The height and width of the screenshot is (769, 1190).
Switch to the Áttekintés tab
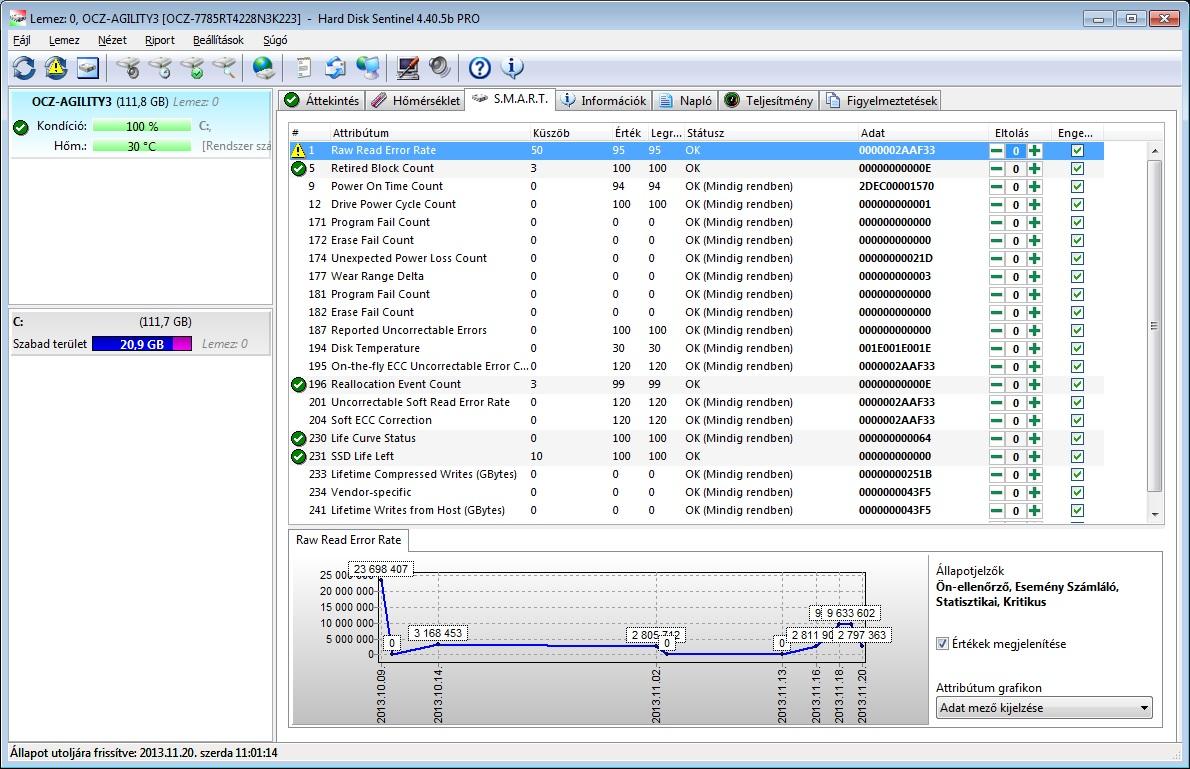tap(322, 100)
